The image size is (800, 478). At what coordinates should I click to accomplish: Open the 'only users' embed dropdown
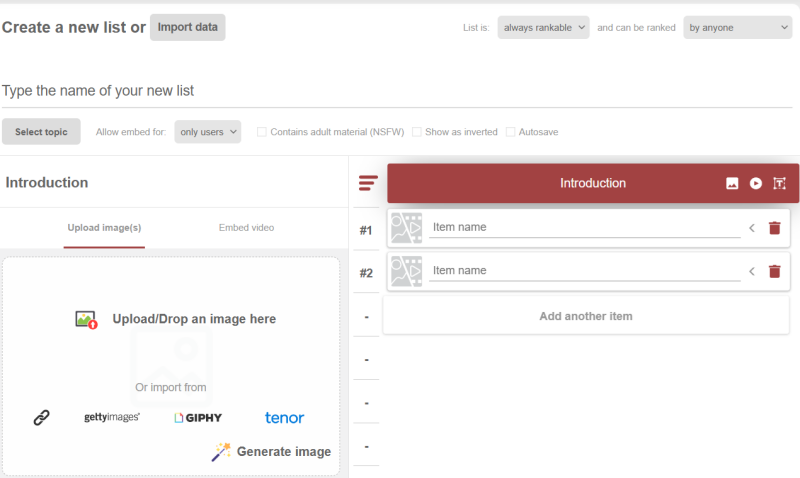(x=208, y=132)
